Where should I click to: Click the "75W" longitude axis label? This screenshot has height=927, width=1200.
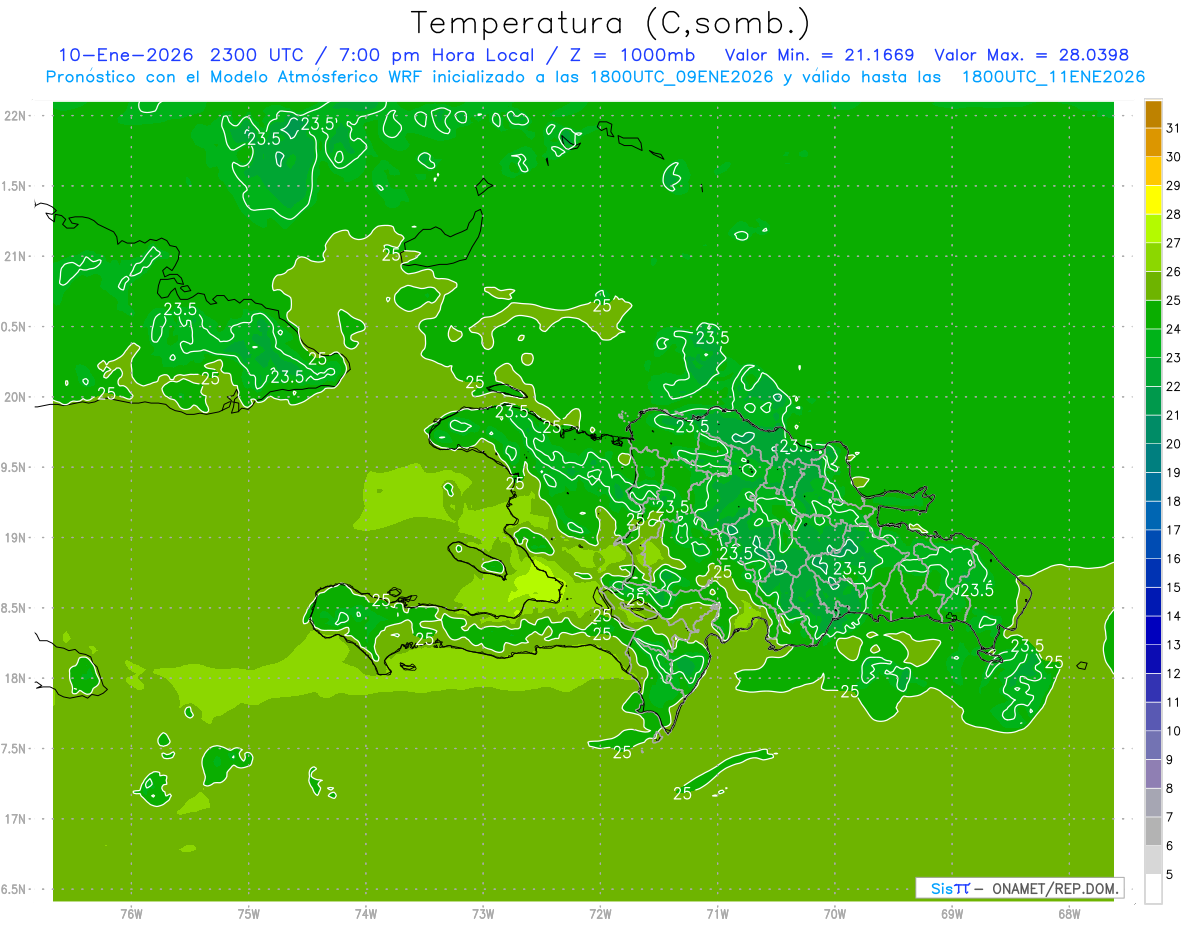[249, 913]
